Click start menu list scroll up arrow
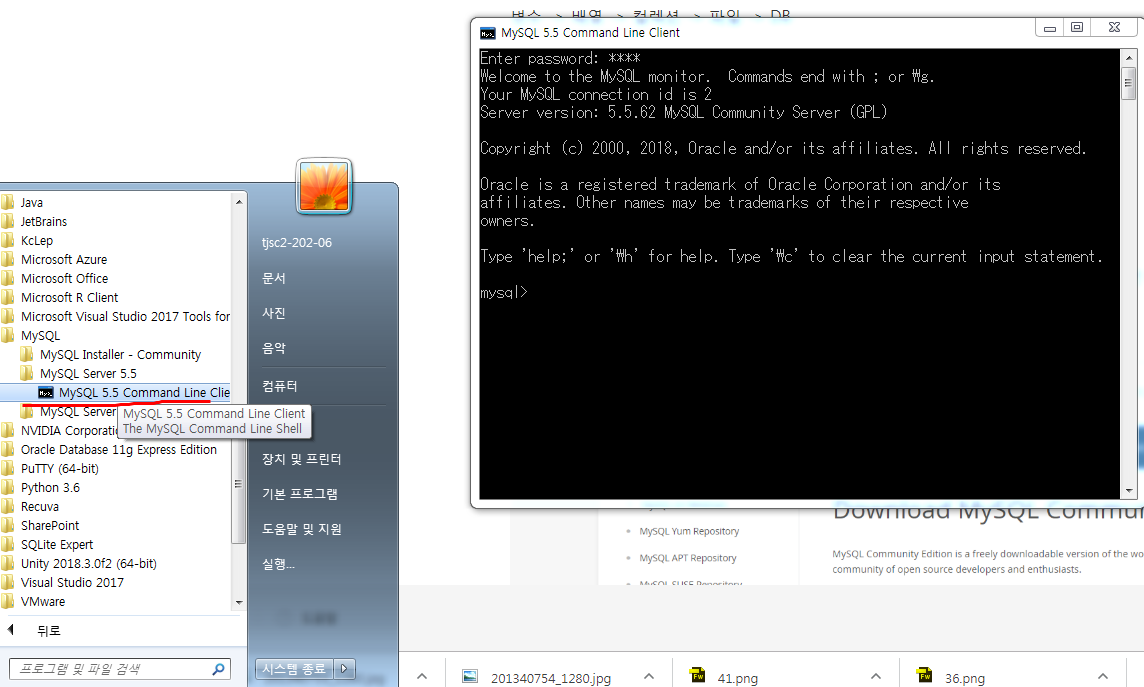The width and height of the screenshot is (1144, 687). click(x=239, y=201)
